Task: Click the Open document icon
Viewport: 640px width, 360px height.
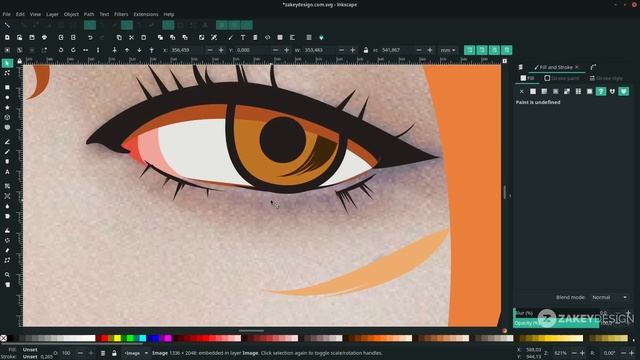Action: click(19, 38)
